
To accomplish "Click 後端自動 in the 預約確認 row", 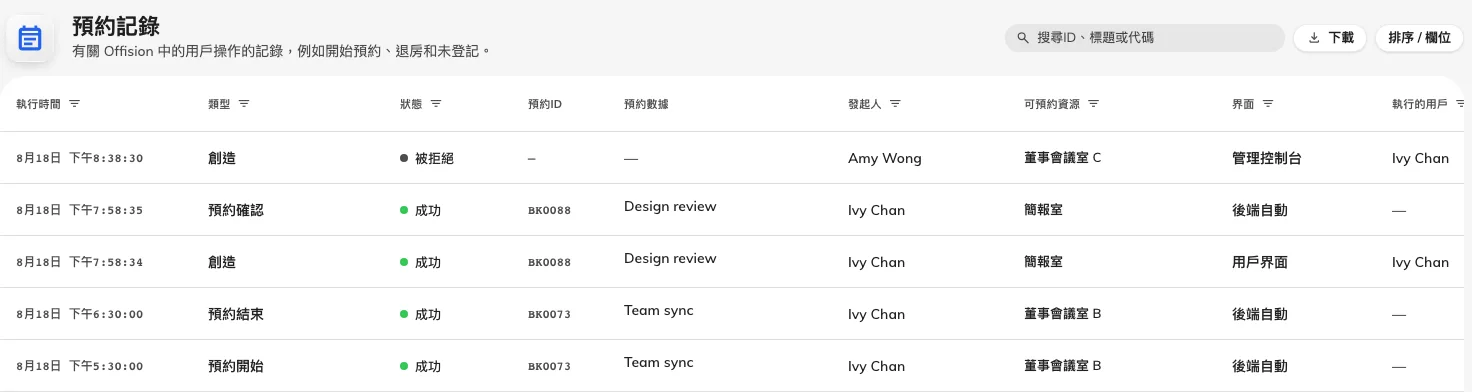I will point(1260,210).
